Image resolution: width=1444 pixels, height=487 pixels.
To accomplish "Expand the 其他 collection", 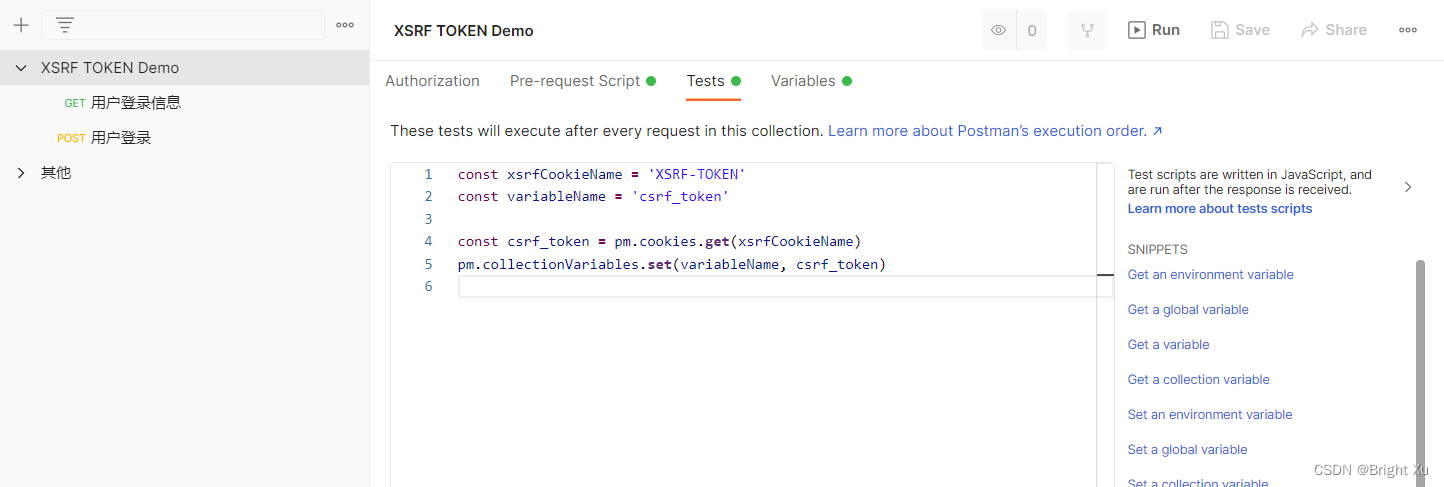I will click(x=21, y=173).
